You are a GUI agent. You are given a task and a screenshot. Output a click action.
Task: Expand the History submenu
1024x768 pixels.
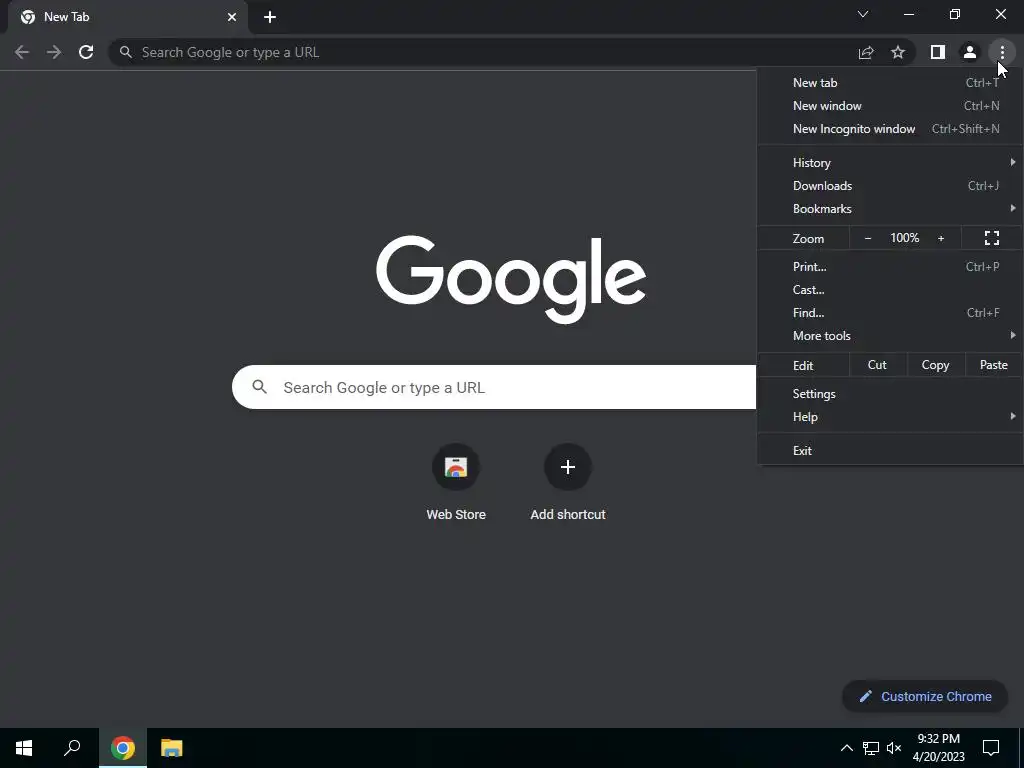(890, 163)
